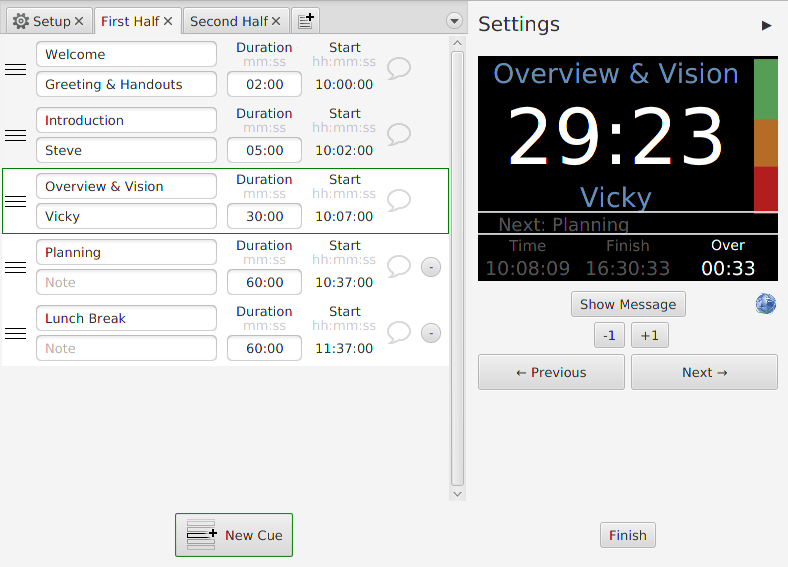The width and height of the screenshot is (788, 567).
Task: Click the message bubble for Welcome cue
Action: tap(399, 68)
